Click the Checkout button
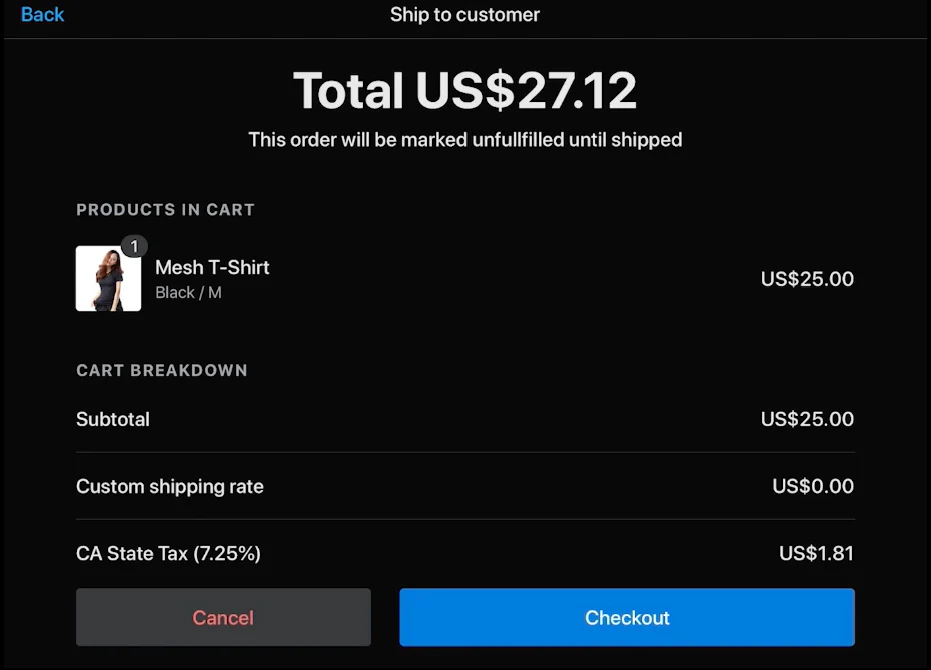This screenshot has width=931, height=670. click(x=626, y=617)
